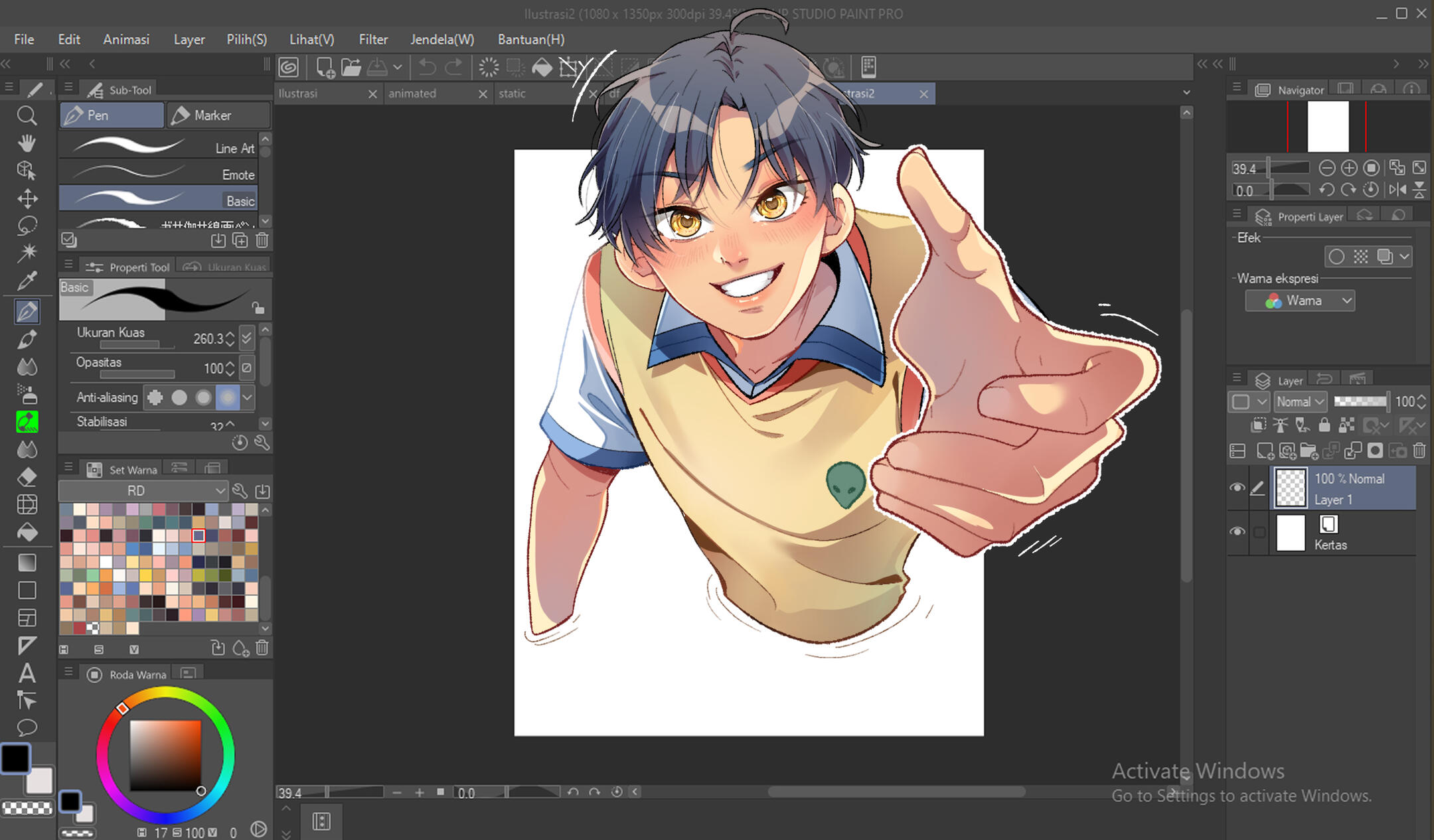Select the Eraser tool
The width and height of the screenshot is (1434, 840).
coord(27,477)
